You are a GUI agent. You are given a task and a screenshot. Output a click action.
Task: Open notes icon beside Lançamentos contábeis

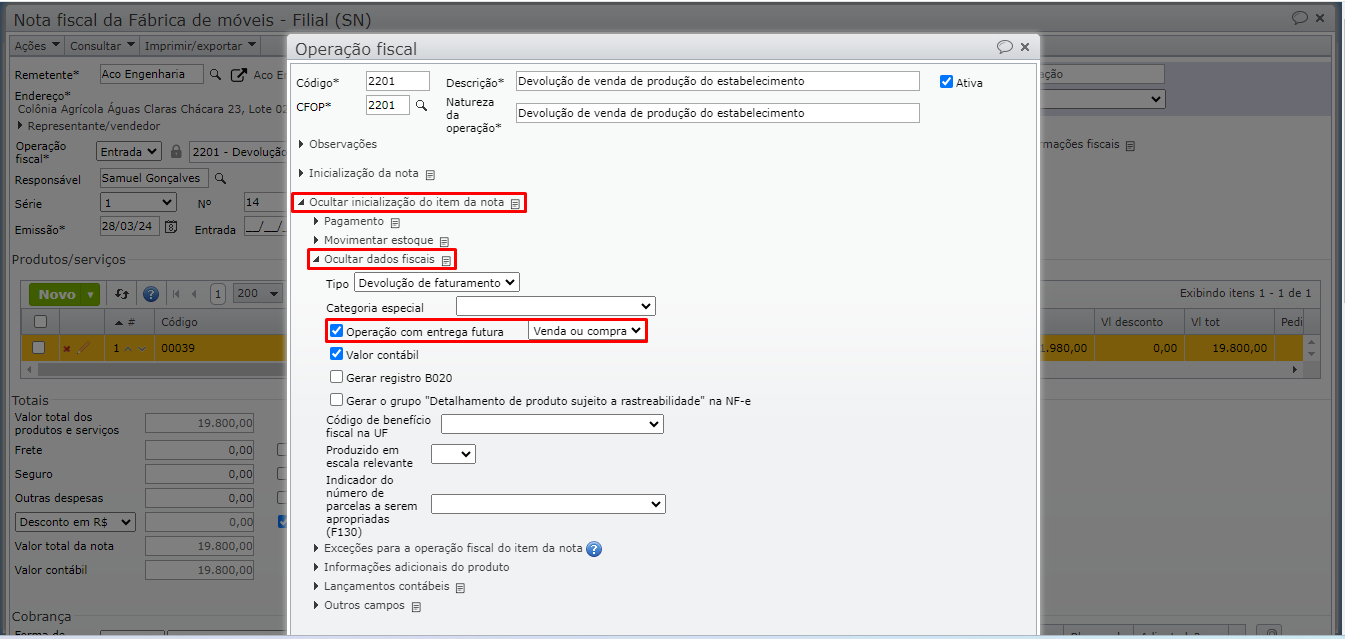[460, 587]
